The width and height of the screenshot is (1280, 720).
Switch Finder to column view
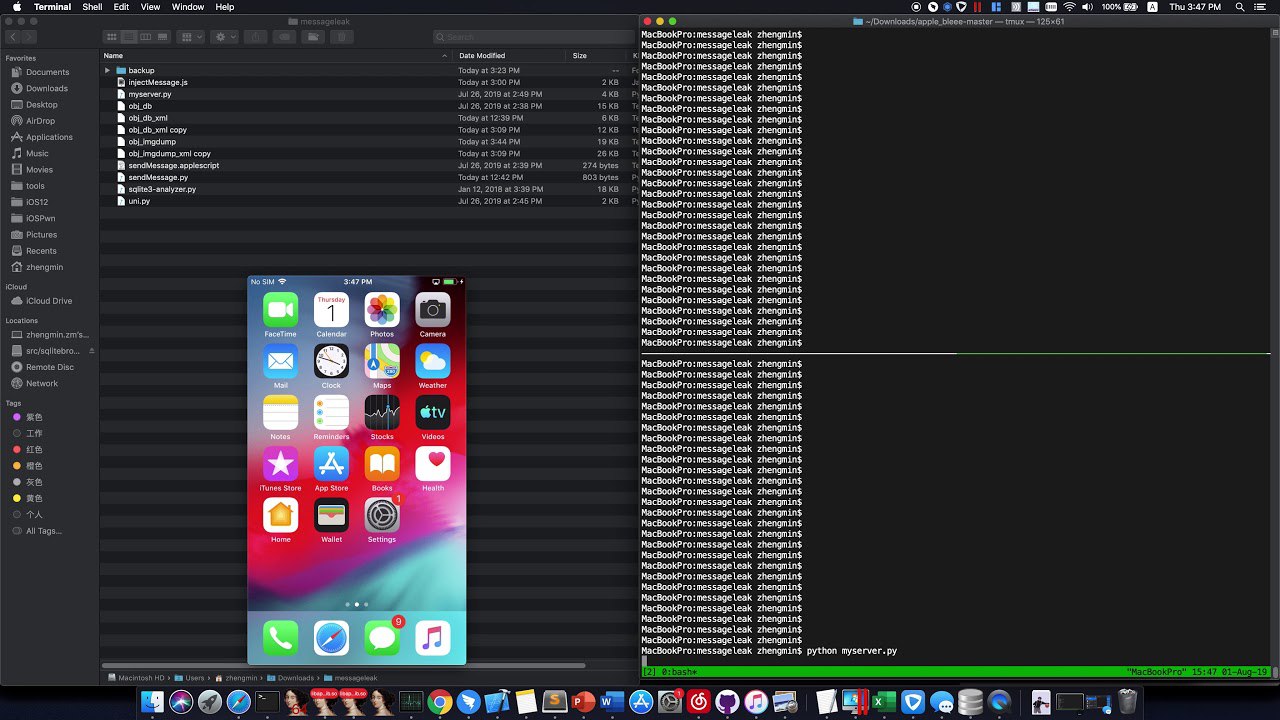tap(146, 37)
